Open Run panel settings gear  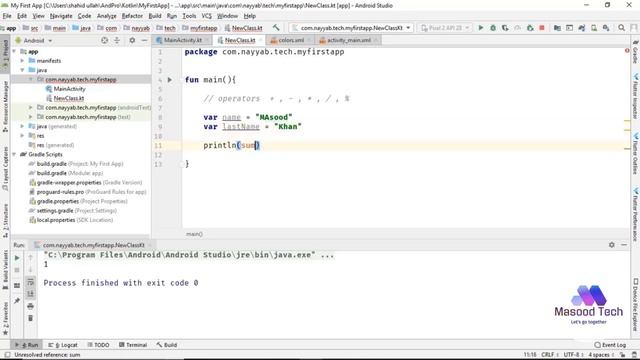(x=611, y=245)
